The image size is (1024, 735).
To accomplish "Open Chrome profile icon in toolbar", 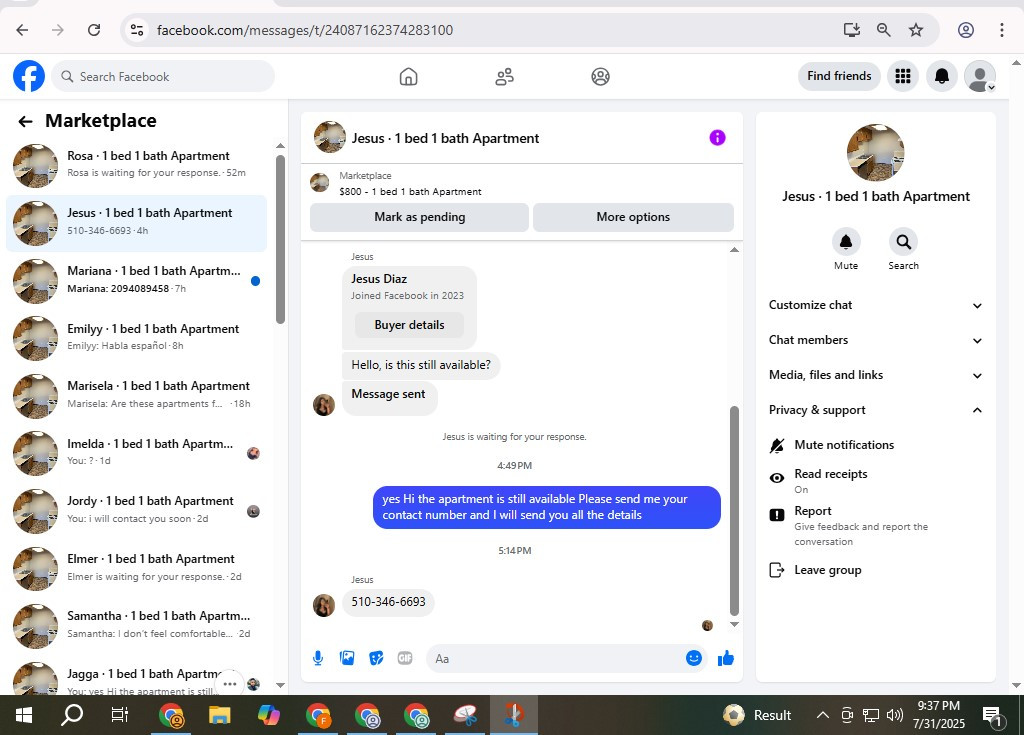I will 965,30.
